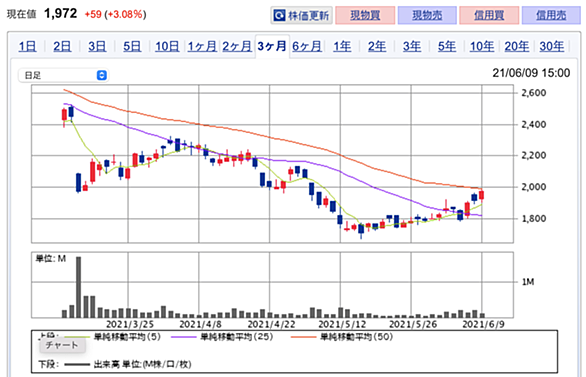Click the 2,200 price axis label
Image resolution: width=586 pixels, height=377 pixels.
click(534, 155)
